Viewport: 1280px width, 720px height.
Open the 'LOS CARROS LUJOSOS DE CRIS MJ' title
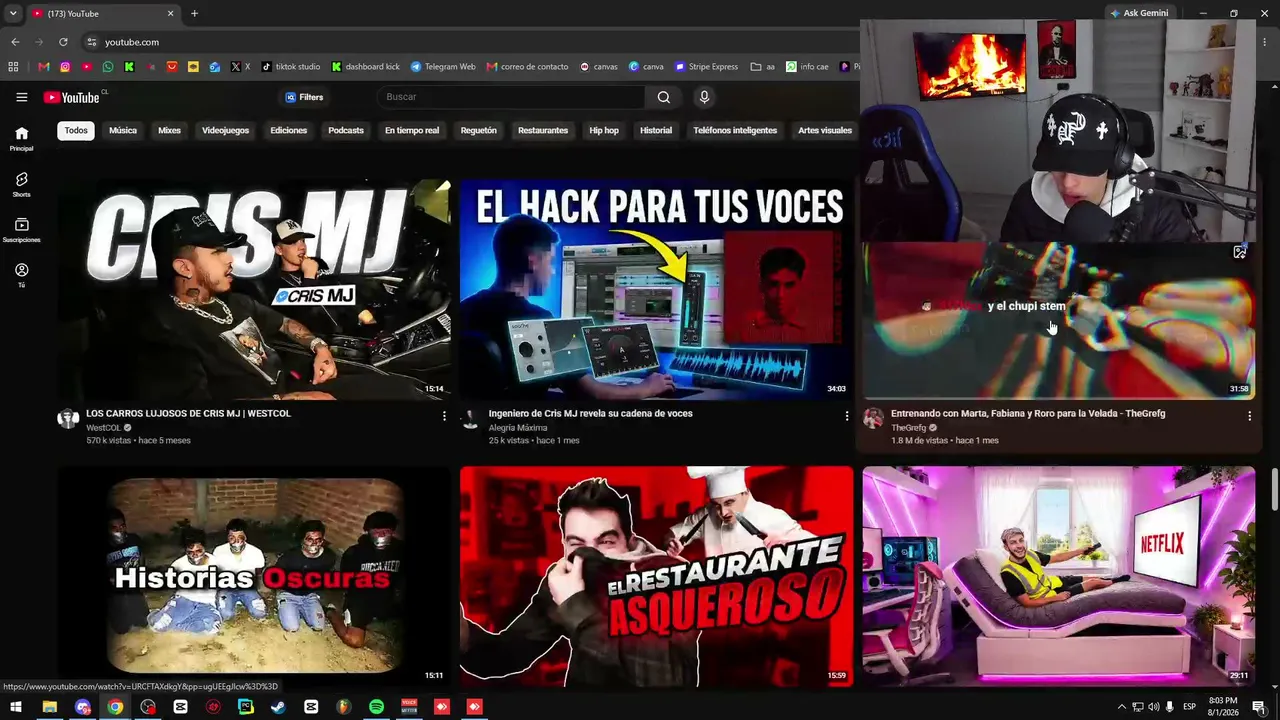188,413
